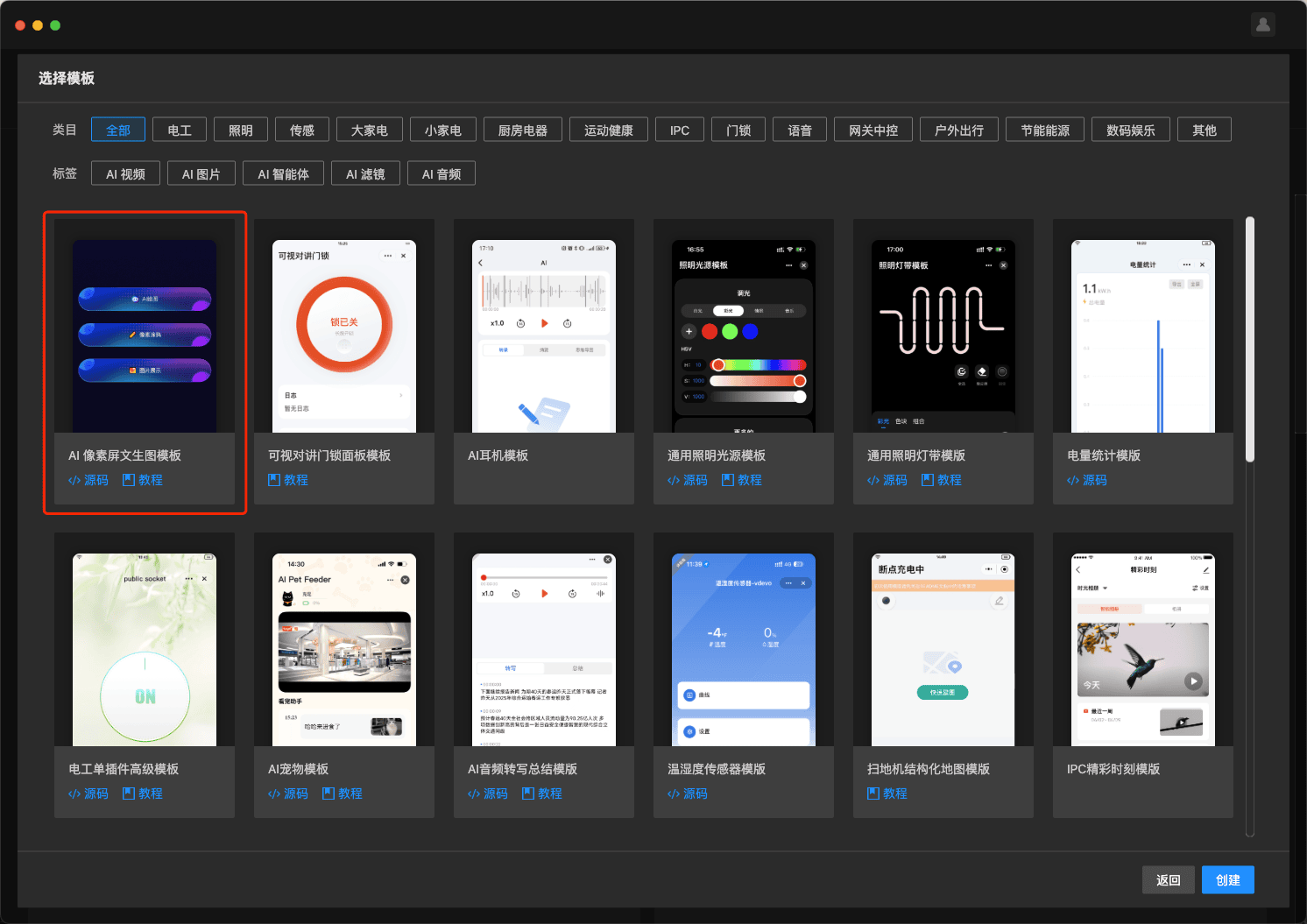Filter by the AI 视频 tag
Screen dimensions: 1307x924
(x=125, y=173)
